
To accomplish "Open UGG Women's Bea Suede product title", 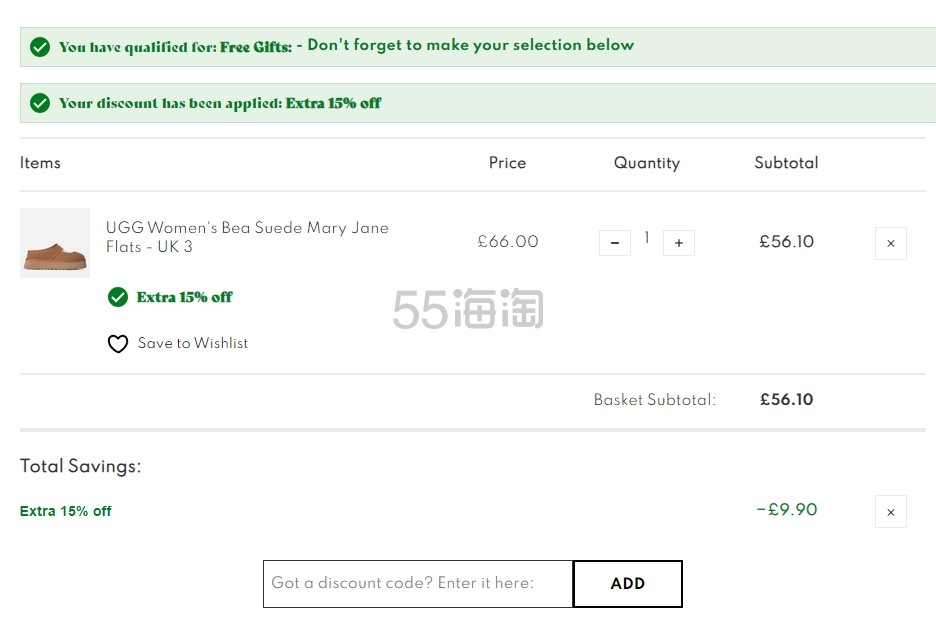I will point(247,237).
